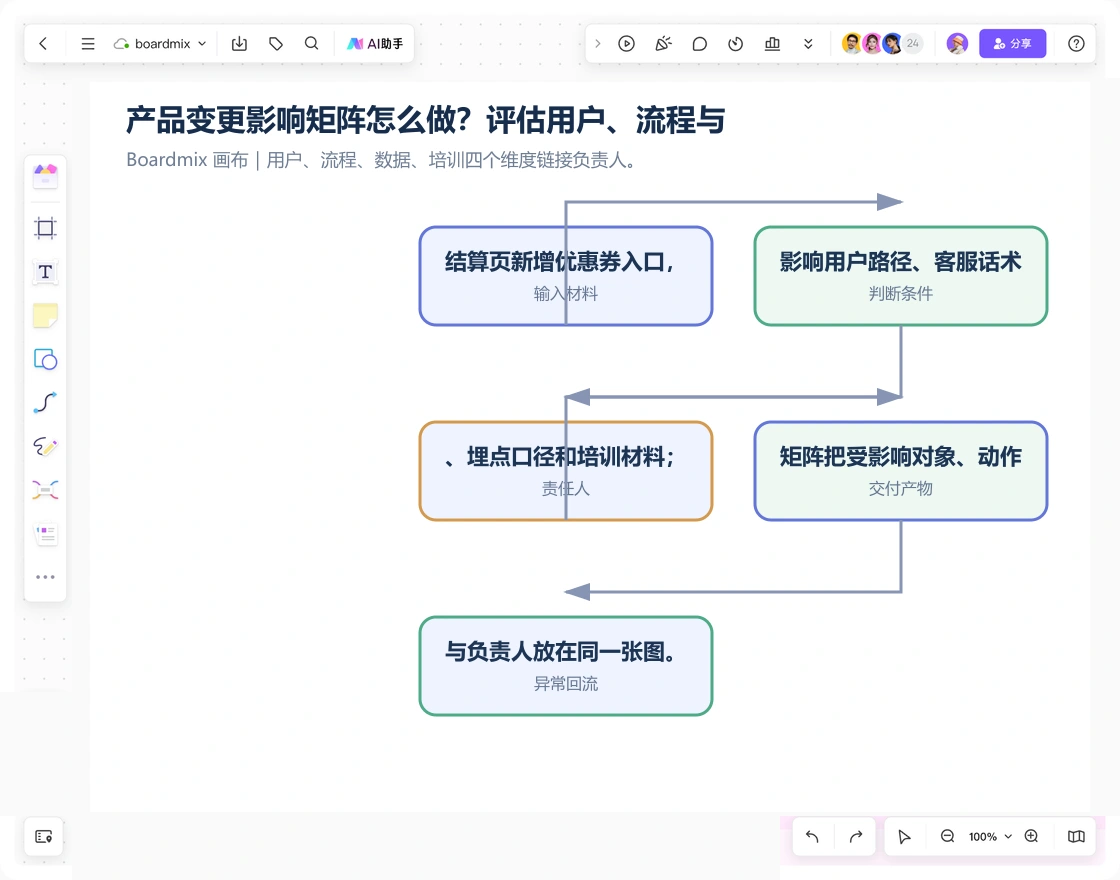Select the Connector line tool
Viewport: 1120px width, 880px height.
click(x=45, y=403)
